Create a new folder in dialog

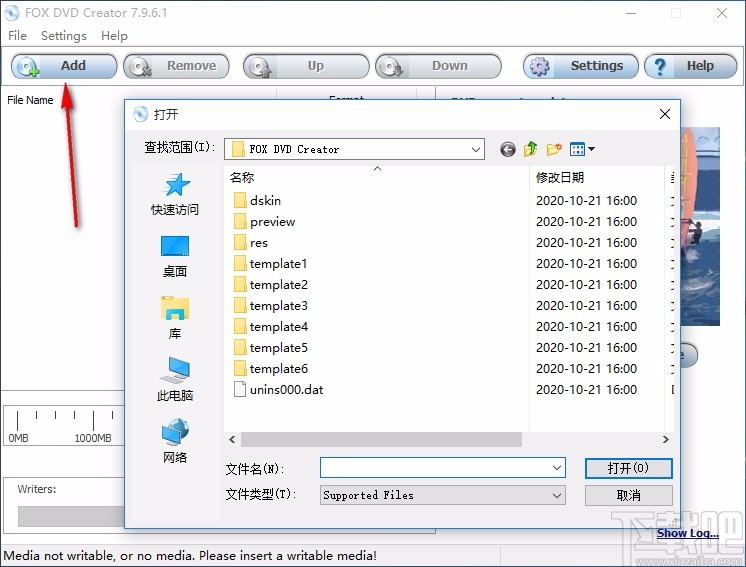[x=554, y=149]
